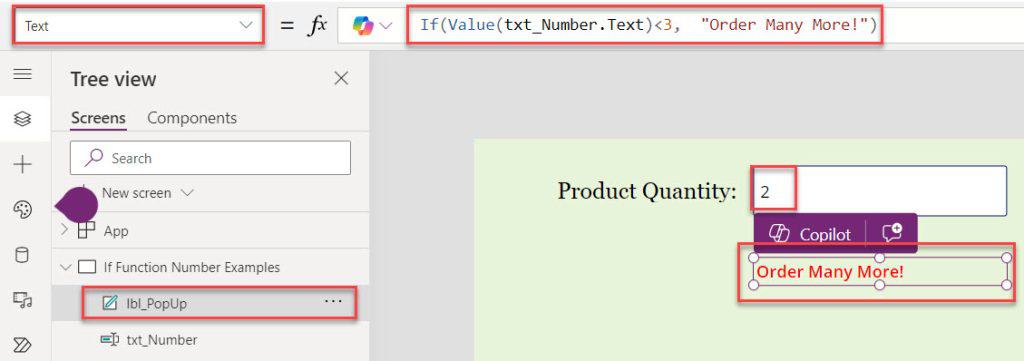This screenshot has height=361, width=1024.
Task: Expand the Copilot formula dropdown chevron
Action: point(386,26)
